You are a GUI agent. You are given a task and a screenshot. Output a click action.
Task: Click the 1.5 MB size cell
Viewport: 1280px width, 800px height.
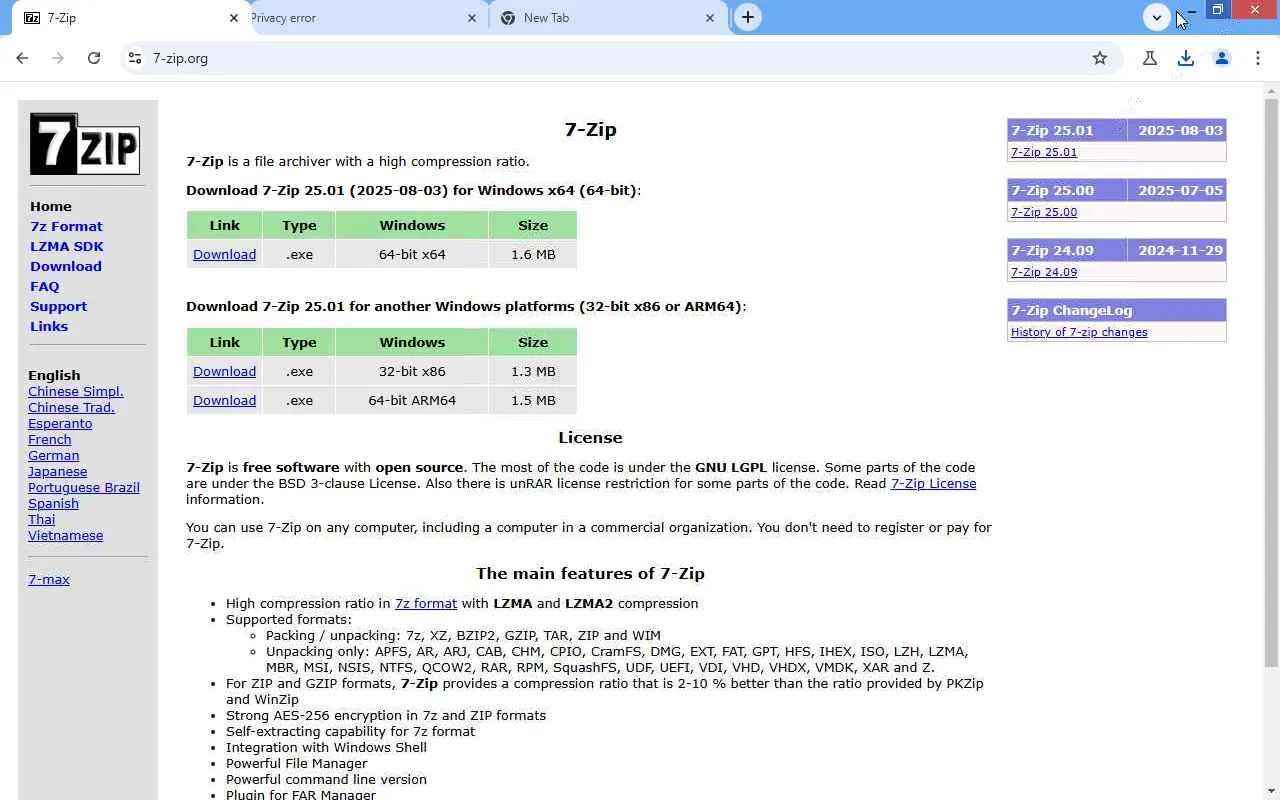coord(533,400)
